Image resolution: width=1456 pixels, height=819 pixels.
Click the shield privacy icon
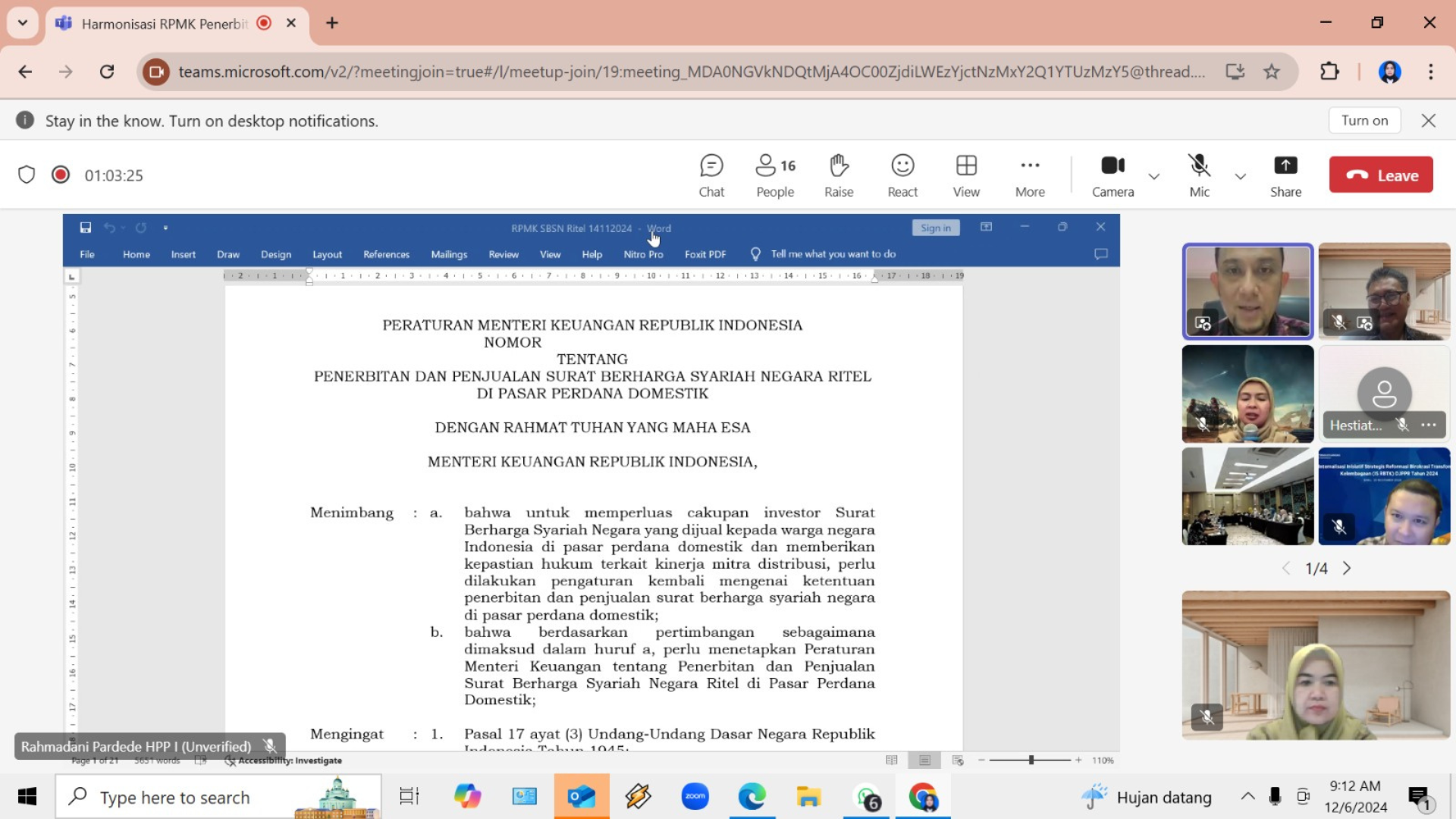click(x=27, y=175)
